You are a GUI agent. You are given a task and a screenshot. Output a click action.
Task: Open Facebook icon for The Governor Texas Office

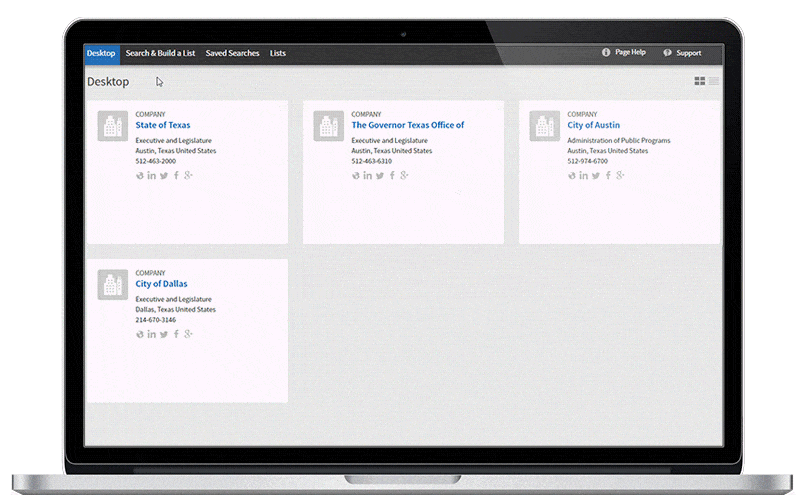pyautogui.click(x=392, y=176)
